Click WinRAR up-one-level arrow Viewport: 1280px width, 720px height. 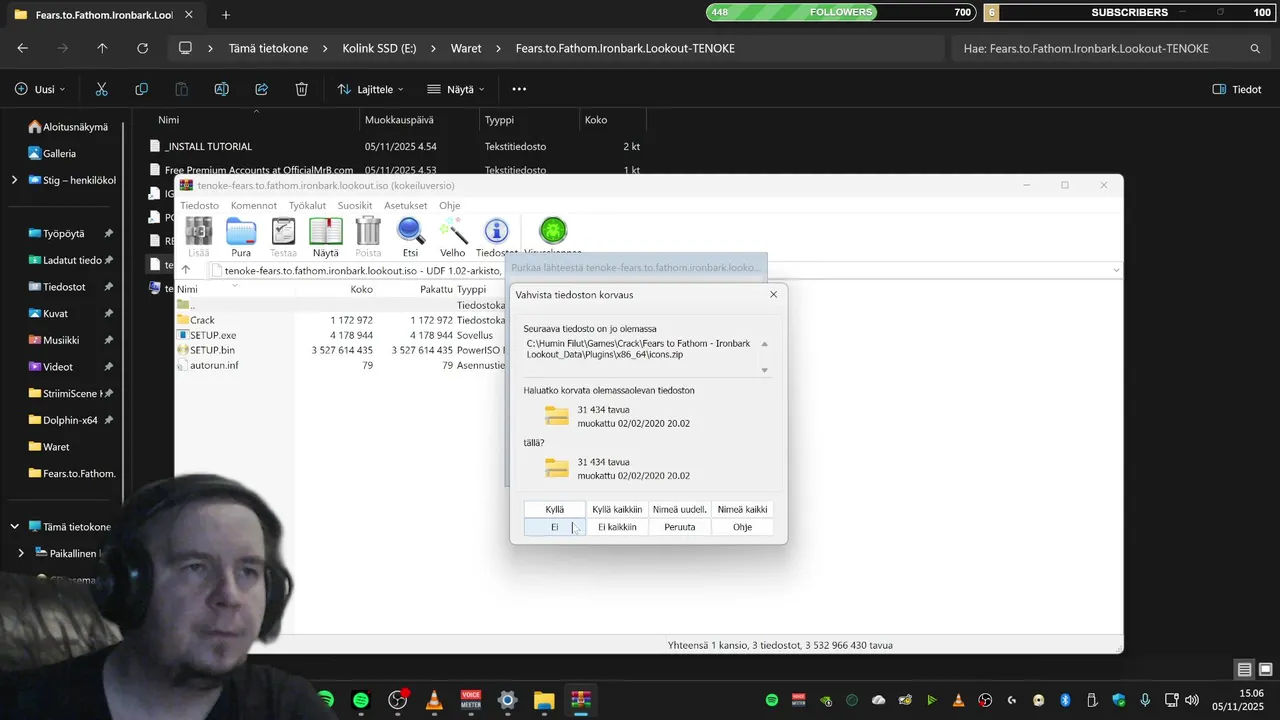tap(186, 270)
